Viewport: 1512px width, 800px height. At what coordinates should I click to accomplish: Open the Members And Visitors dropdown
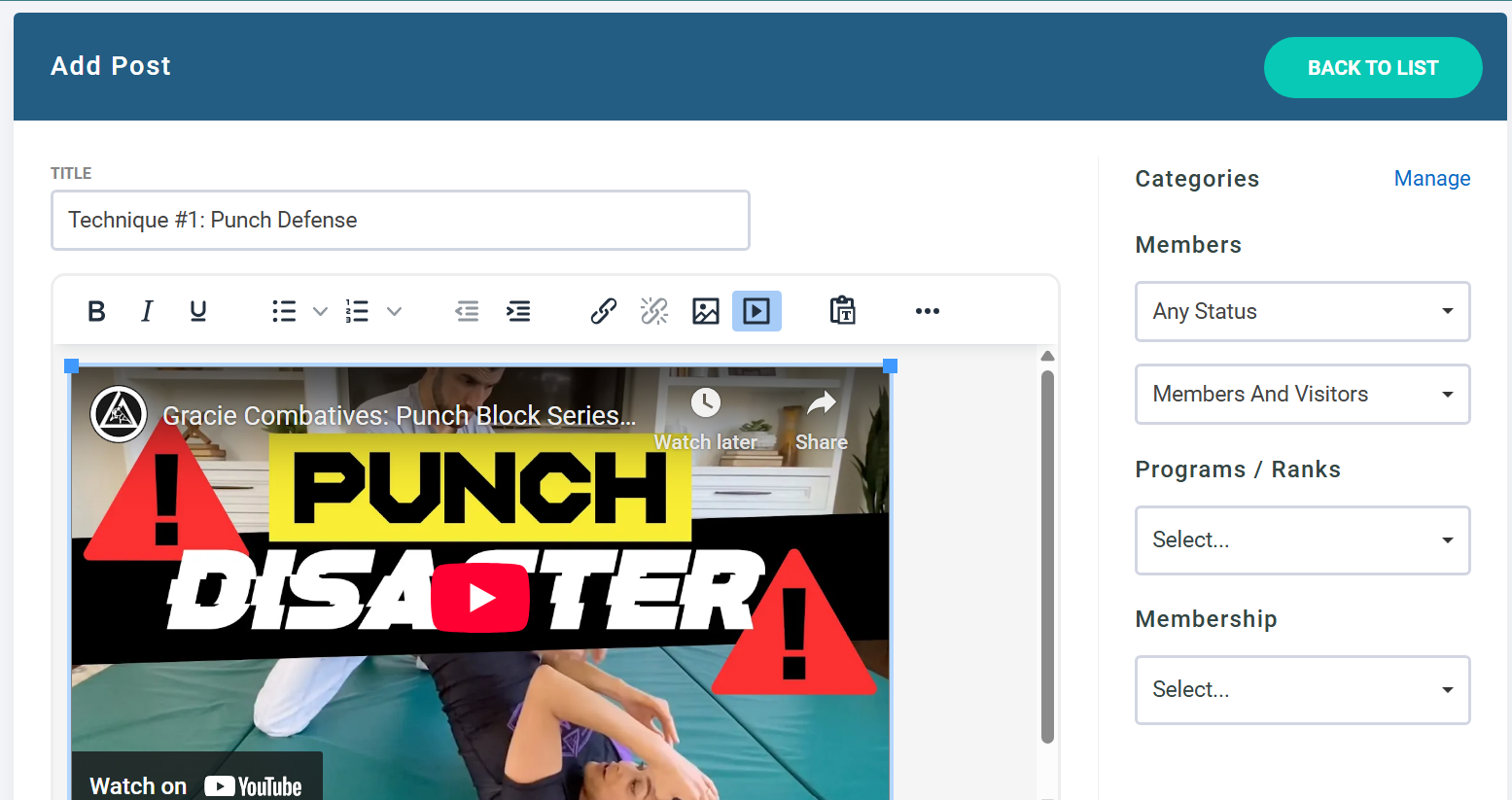pos(1303,394)
